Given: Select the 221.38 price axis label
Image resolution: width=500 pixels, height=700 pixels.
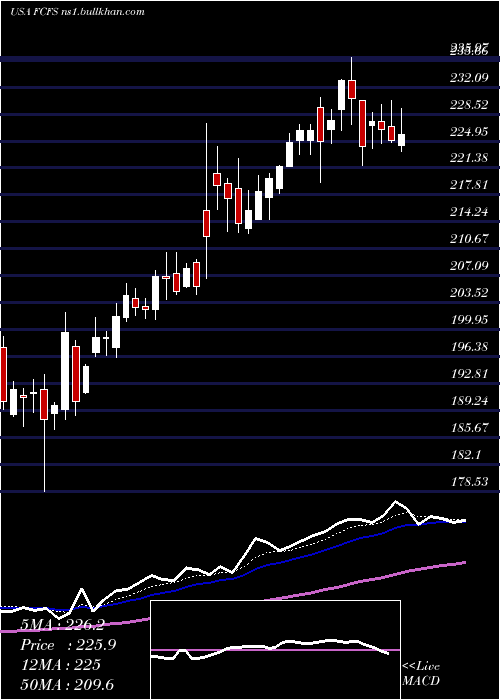Looking at the screenshot, I should [x=469, y=158].
